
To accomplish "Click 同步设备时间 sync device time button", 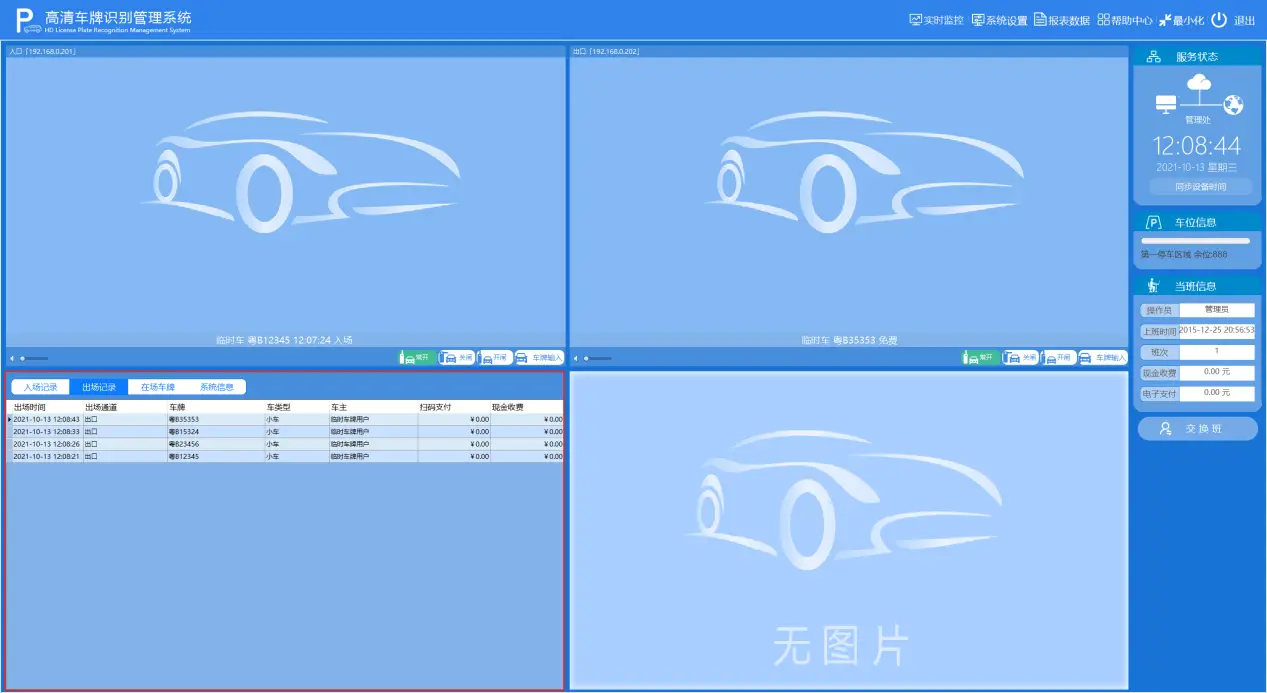I will point(1199,187).
